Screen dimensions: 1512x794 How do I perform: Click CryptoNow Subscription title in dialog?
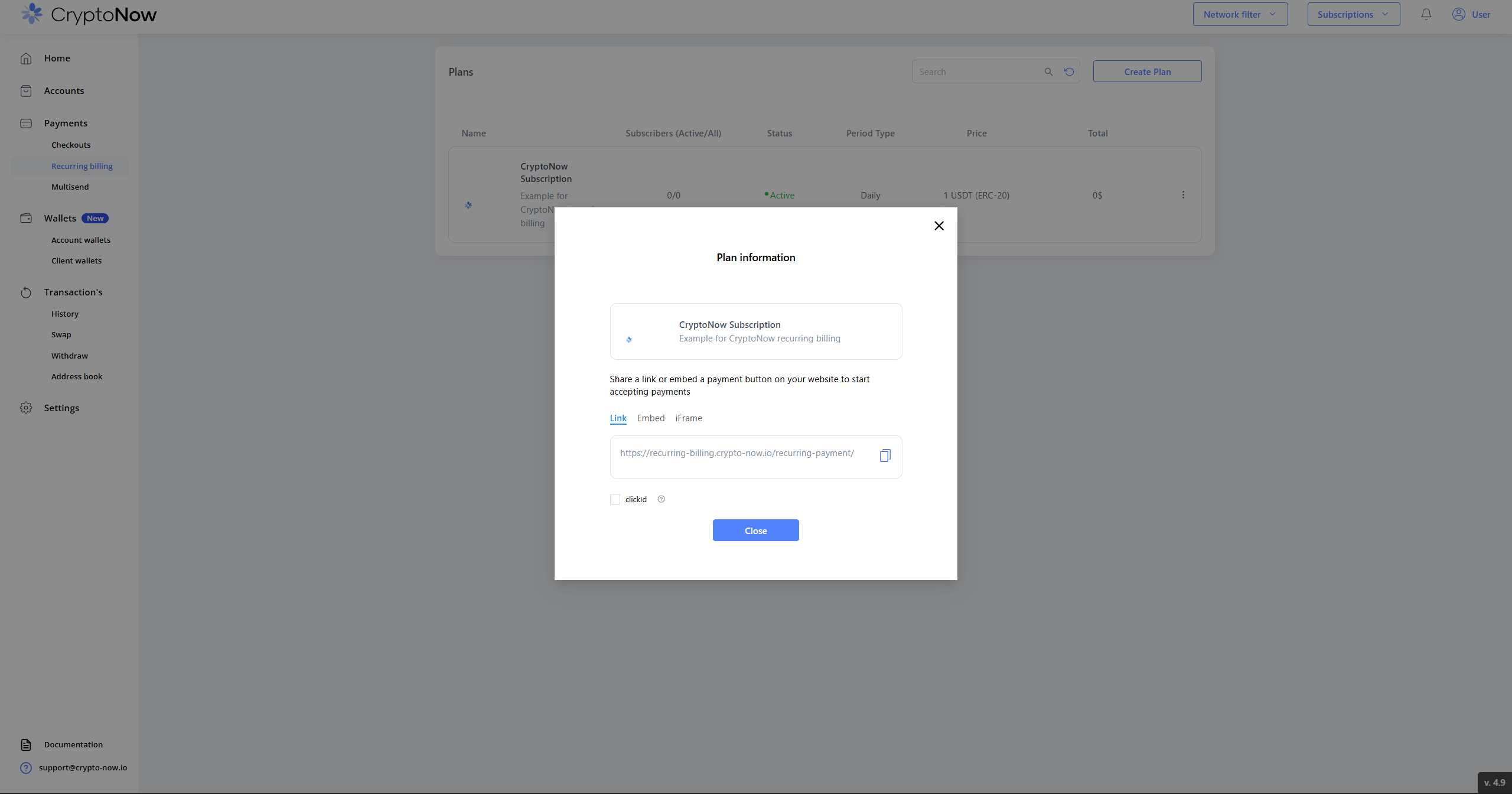(x=729, y=324)
